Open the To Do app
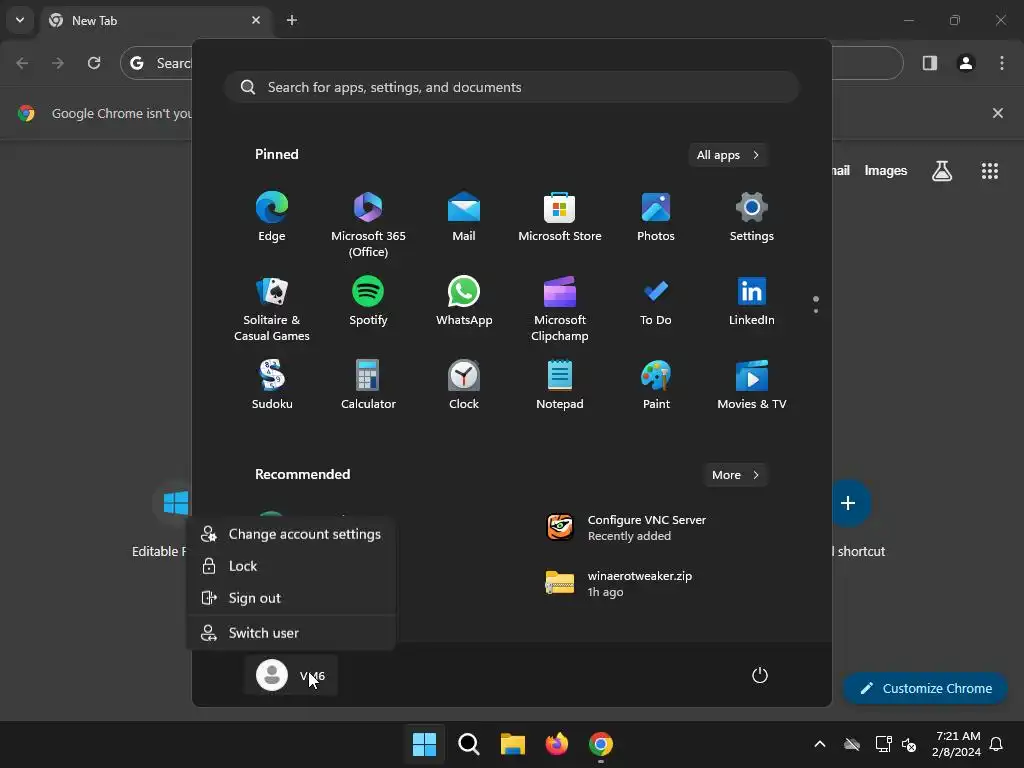The height and width of the screenshot is (768, 1024). pos(656,302)
